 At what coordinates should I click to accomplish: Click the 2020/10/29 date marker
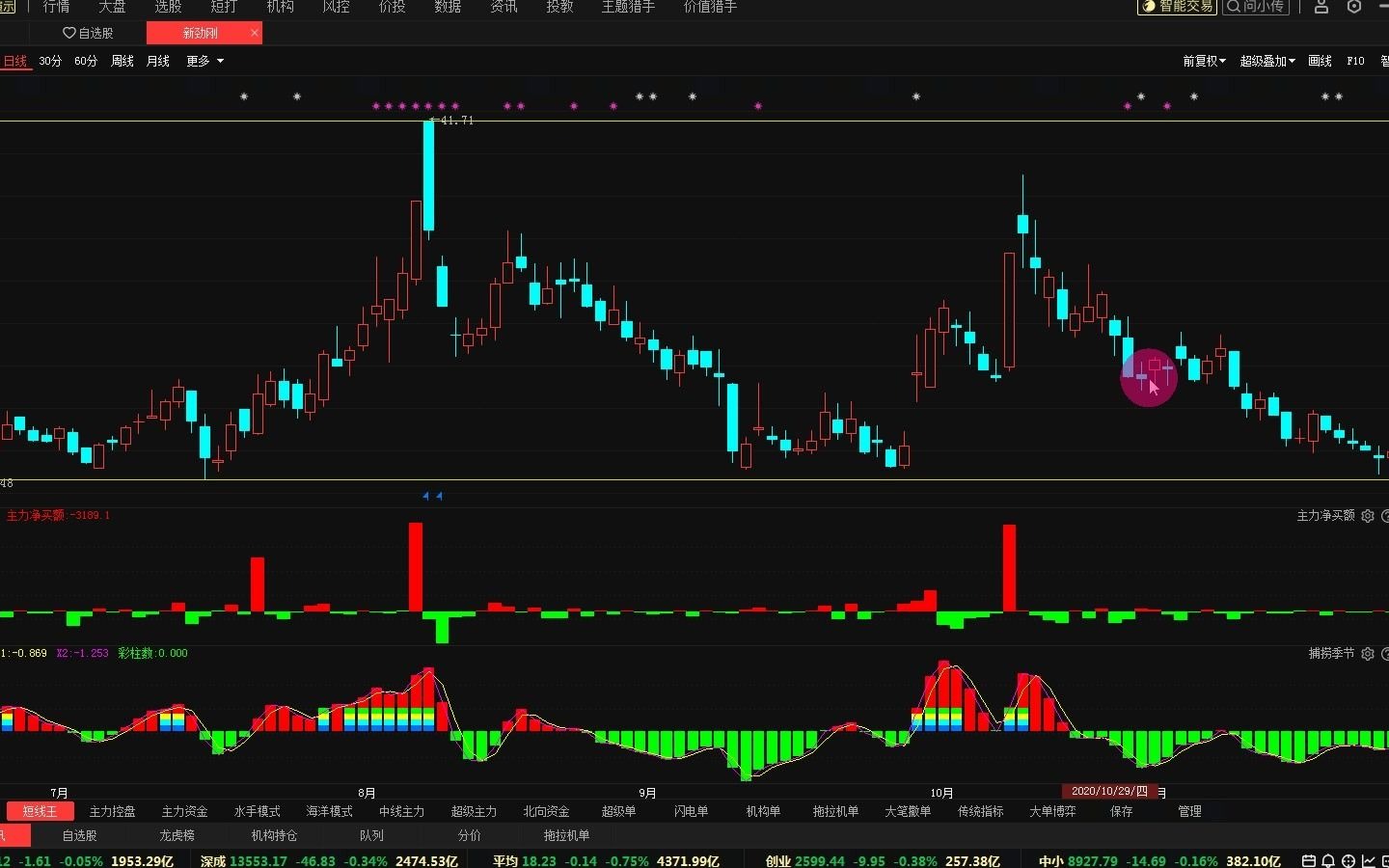[1109, 791]
